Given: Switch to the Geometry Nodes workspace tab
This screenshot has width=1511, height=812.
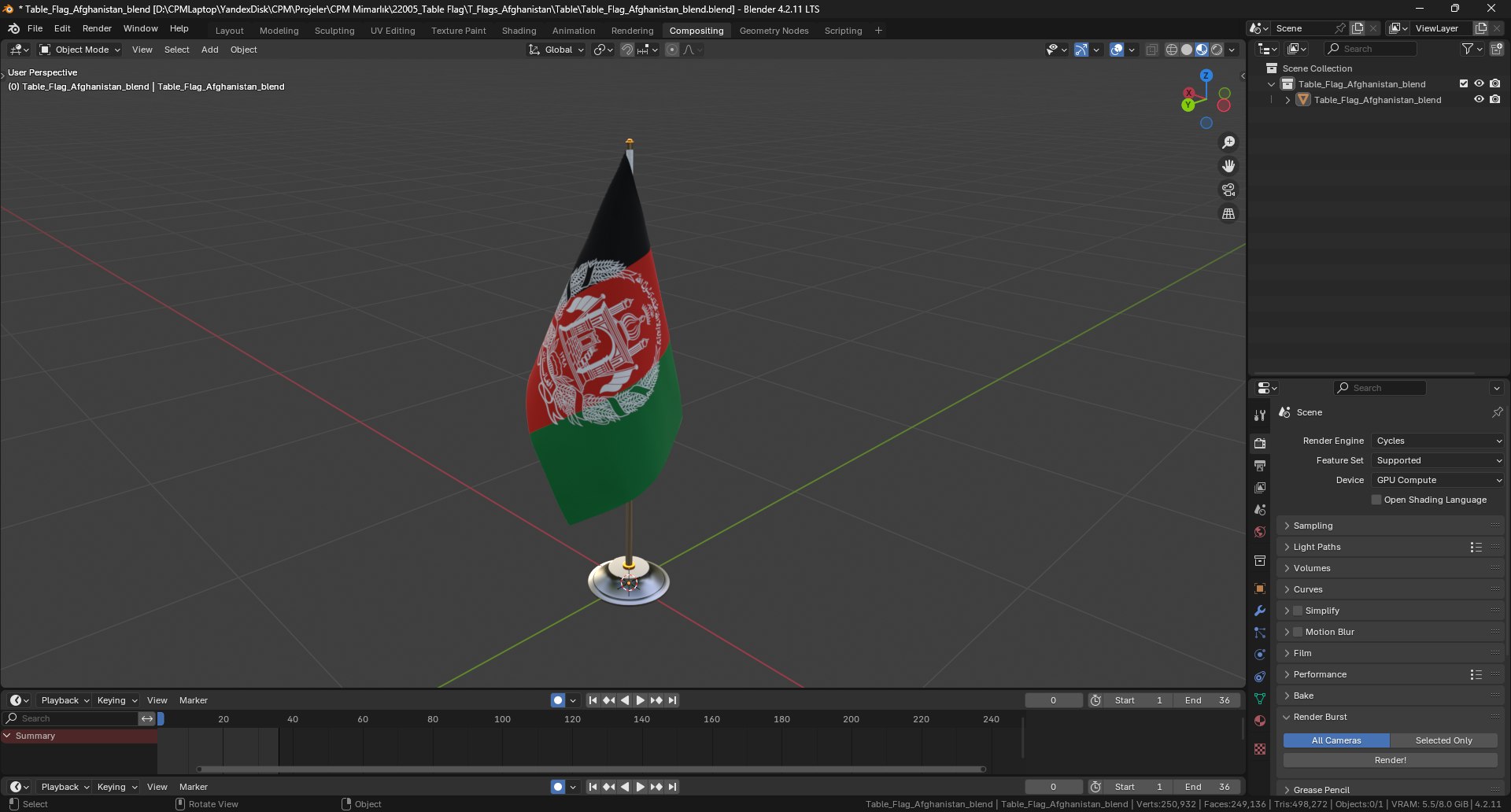Looking at the screenshot, I should click(774, 31).
